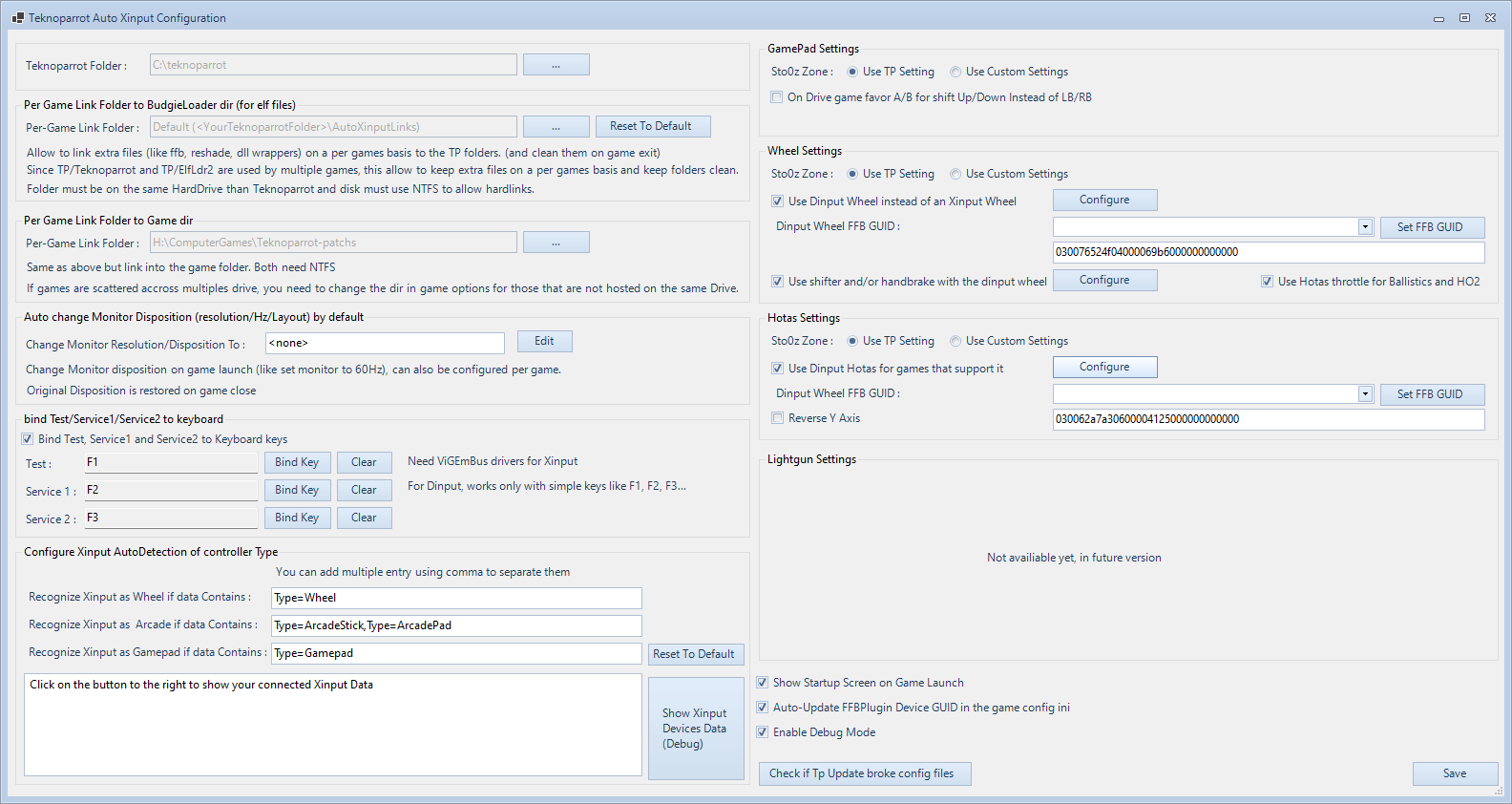
Task: Clear the Test key binding
Action: 364,463
